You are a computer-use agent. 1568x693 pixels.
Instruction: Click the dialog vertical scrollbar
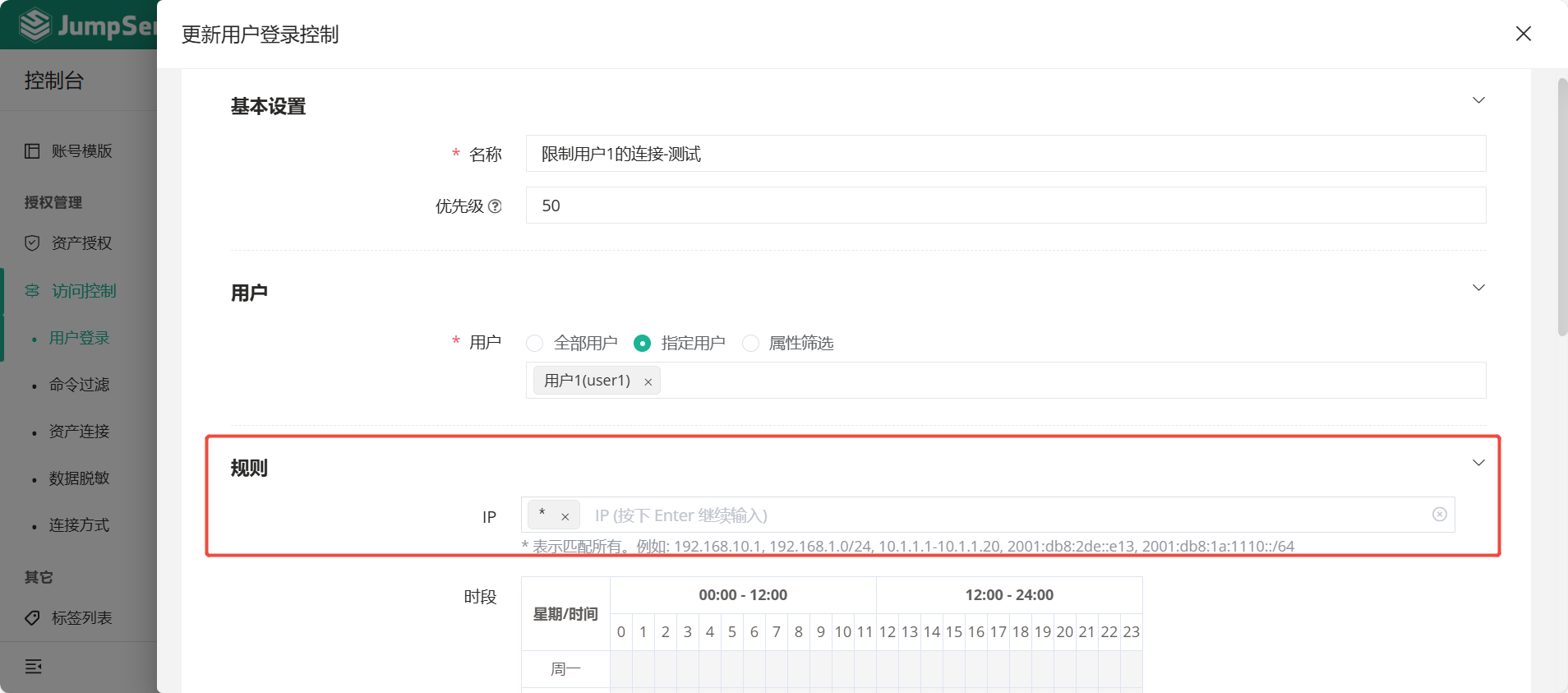1562,206
